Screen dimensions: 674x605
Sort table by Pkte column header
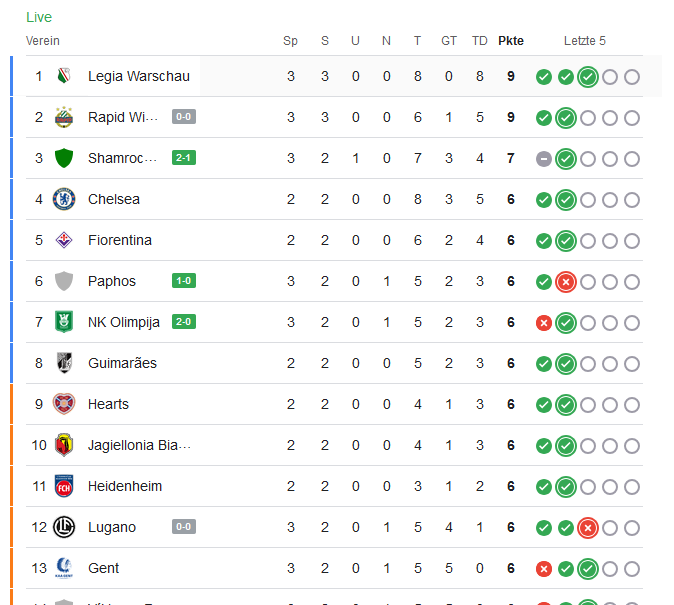[511, 41]
